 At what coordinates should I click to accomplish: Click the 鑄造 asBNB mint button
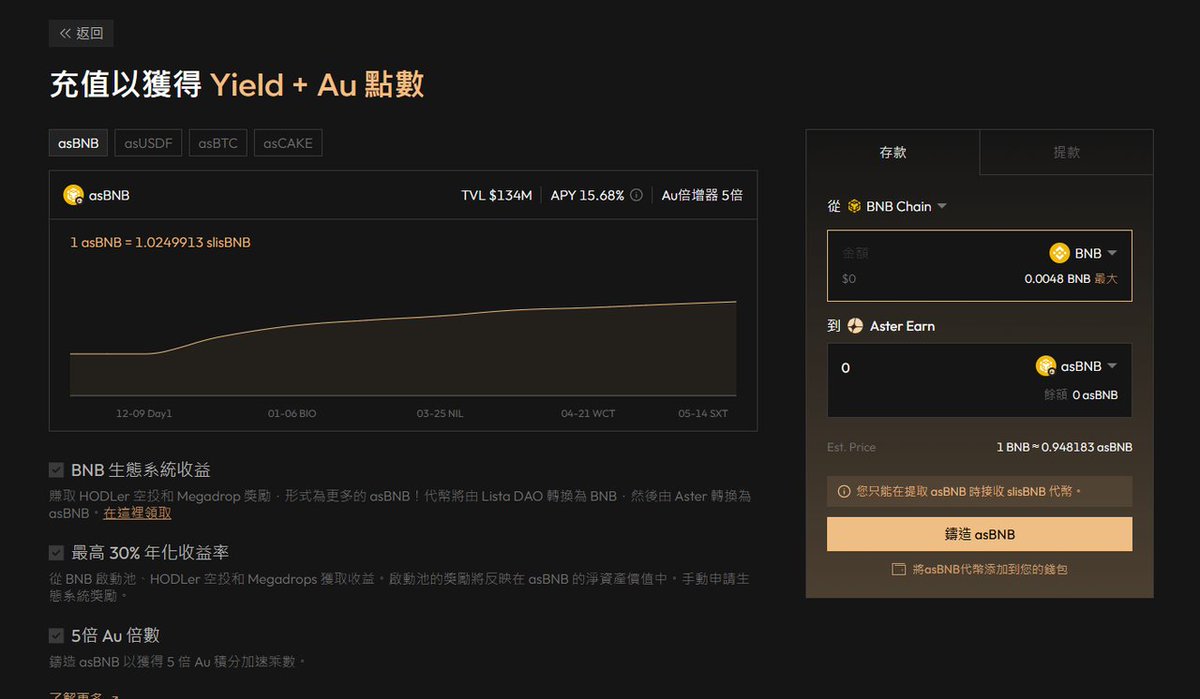click(x=980, y=534)
